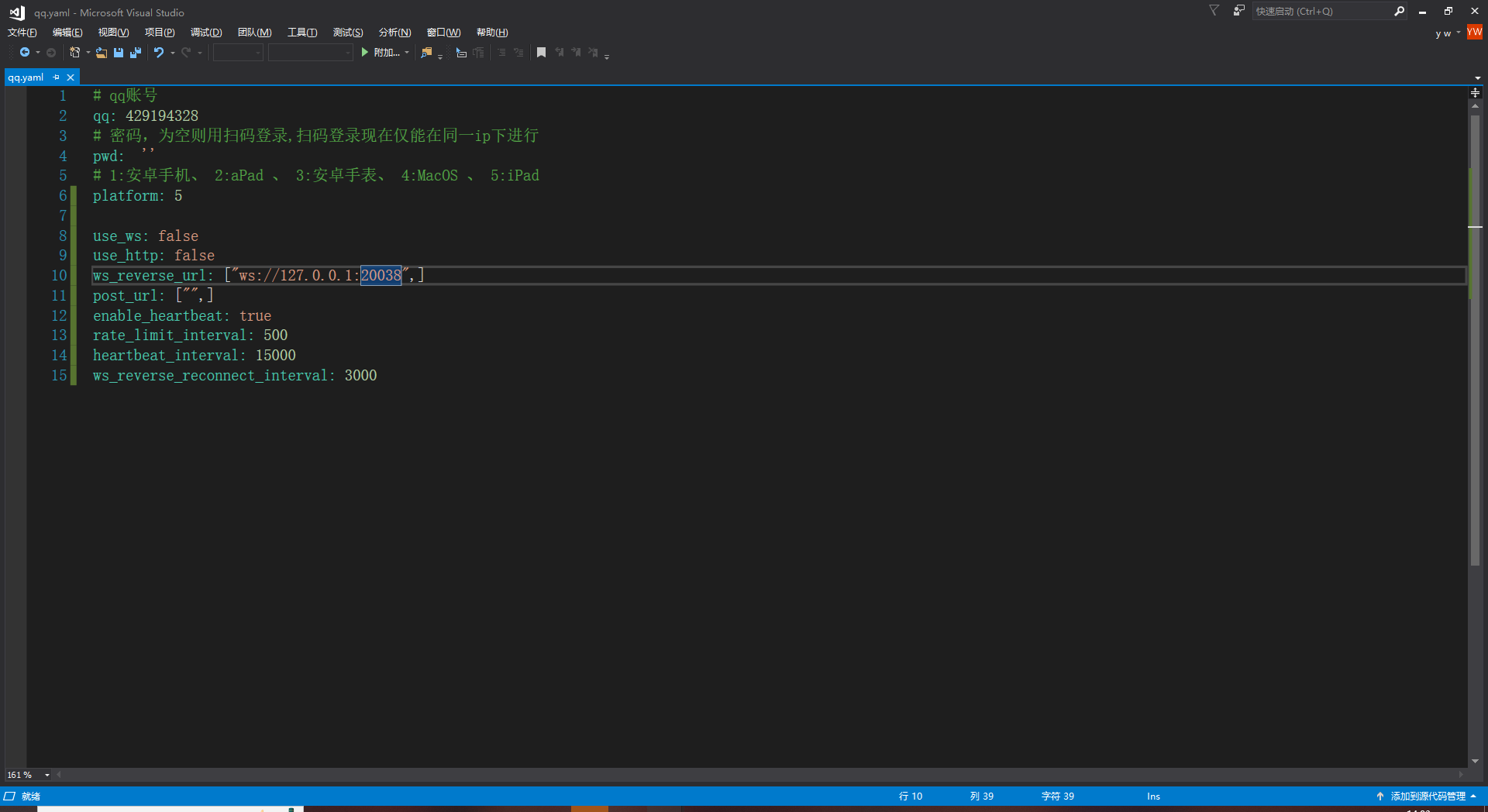Click the Undo icon

tap(159, 52)
